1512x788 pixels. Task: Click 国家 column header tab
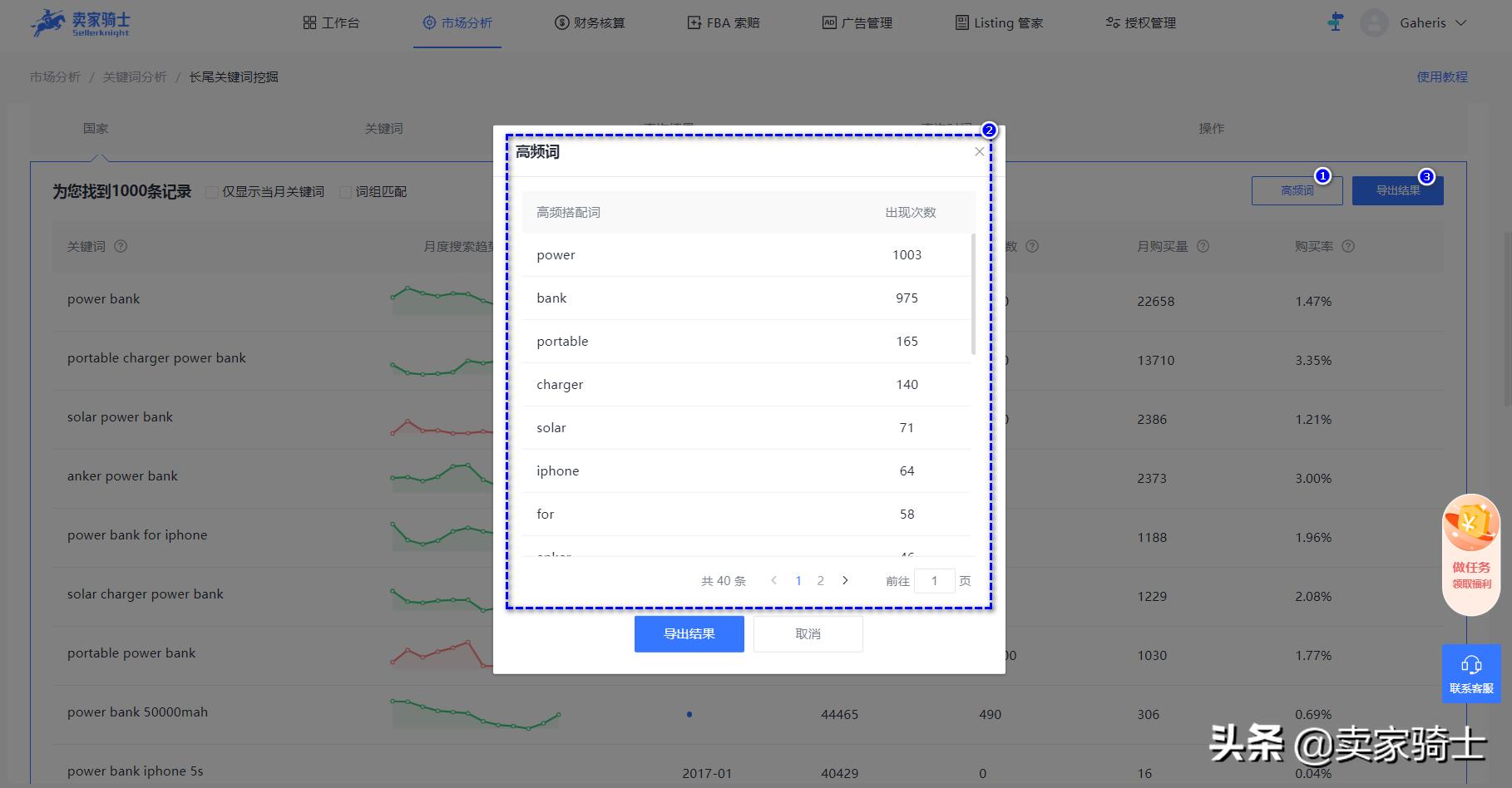[96, 128]
